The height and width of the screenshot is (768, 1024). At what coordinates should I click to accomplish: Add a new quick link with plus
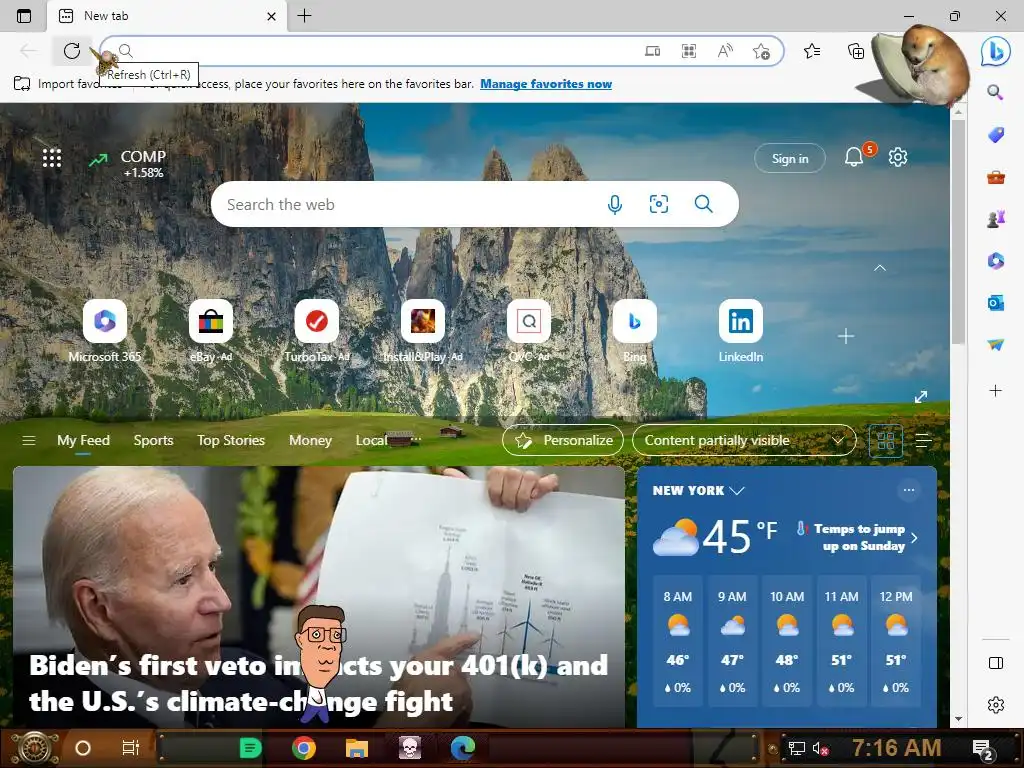(x=846, y=336)
